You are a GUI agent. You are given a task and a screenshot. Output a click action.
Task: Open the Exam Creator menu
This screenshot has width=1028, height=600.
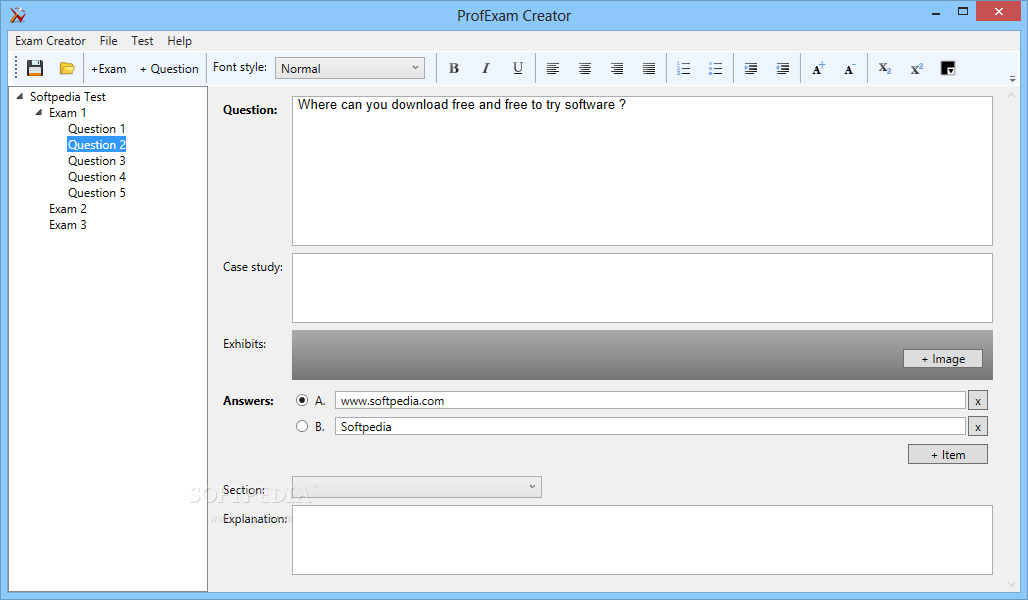pyautogui.click(x=50, y=41)
